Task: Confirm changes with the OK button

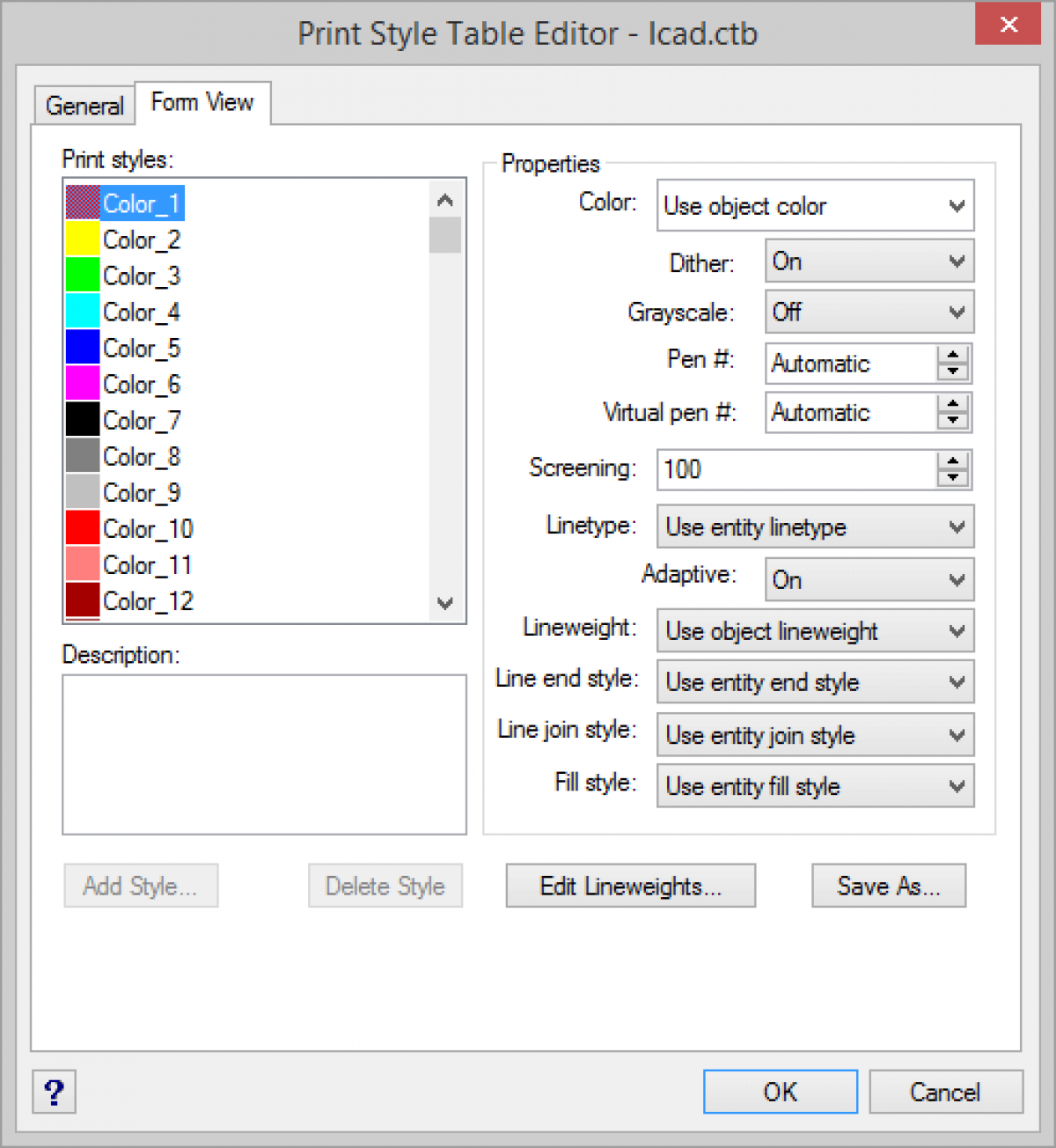Action: [x=780, y=1092]
